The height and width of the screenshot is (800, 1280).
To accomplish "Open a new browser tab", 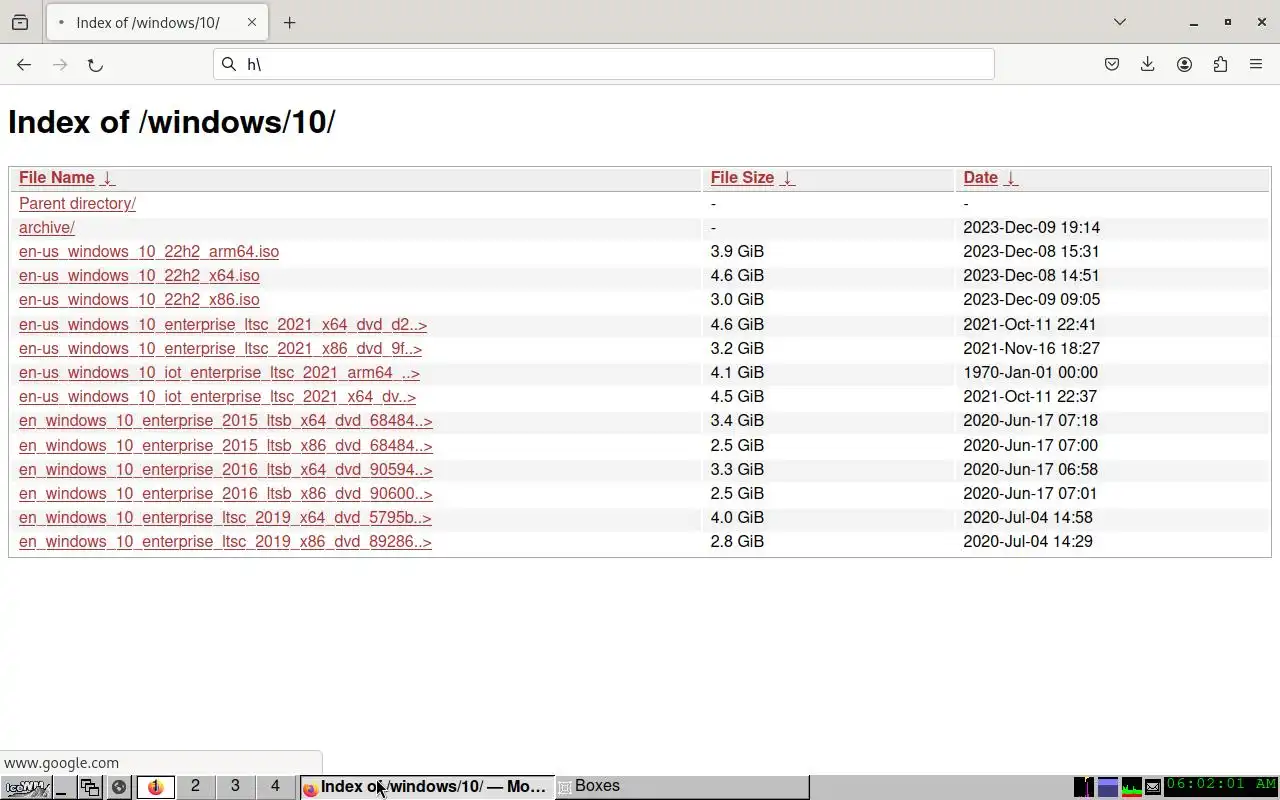I will pyautogui.click(x=289, y=22).
